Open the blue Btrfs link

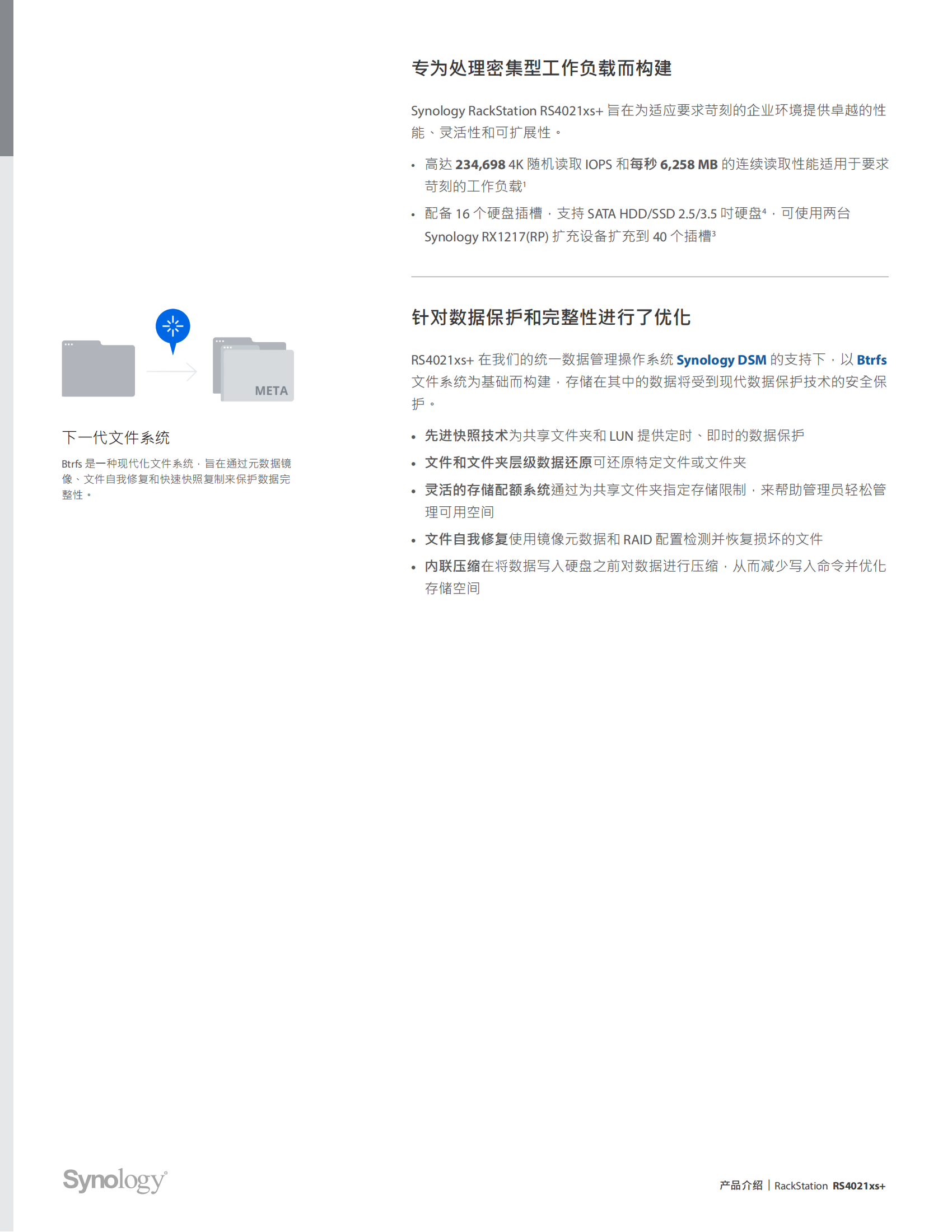(x=871, y=360)
